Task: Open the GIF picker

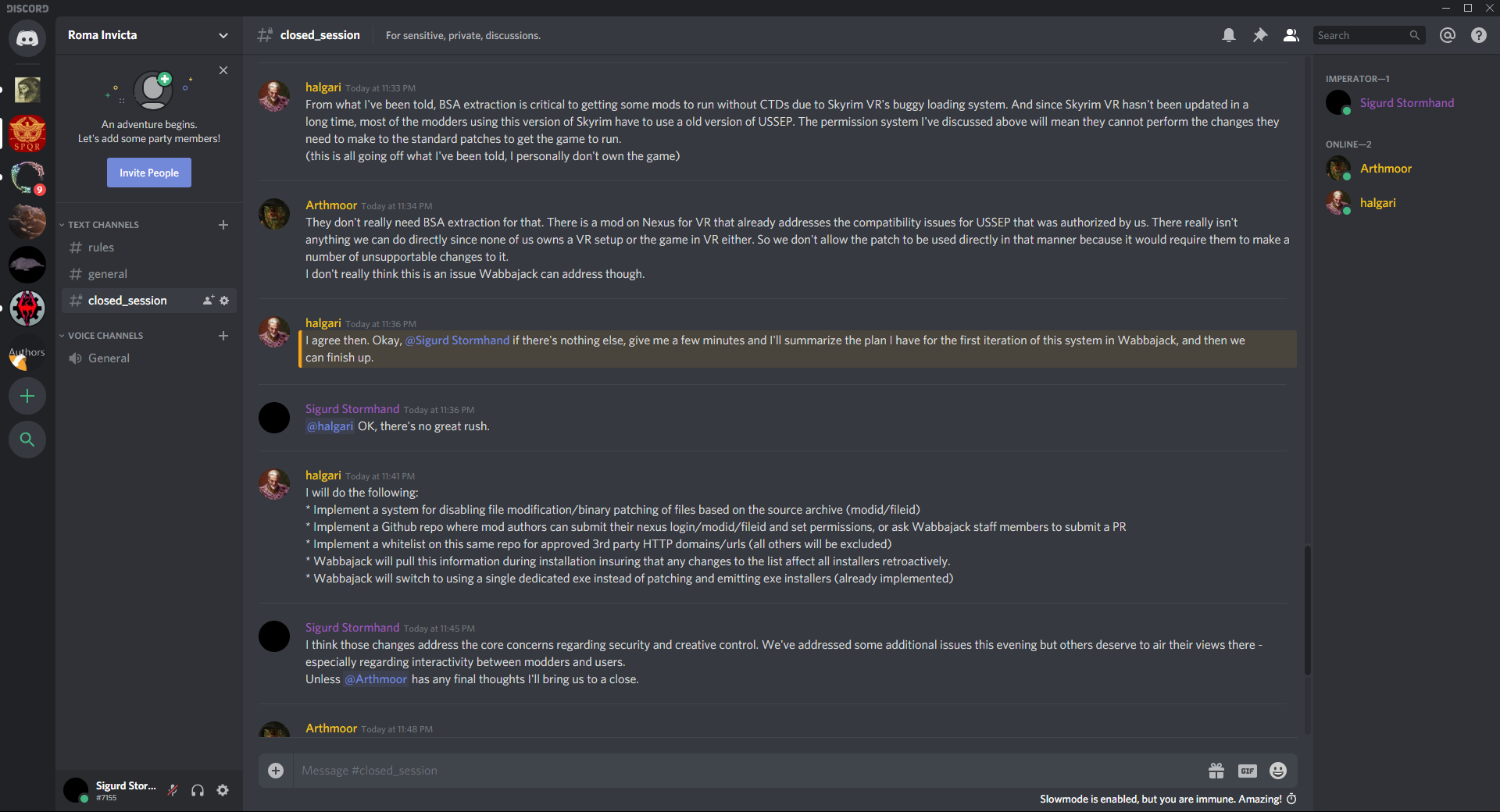Action: click(x=1247, y=771)
